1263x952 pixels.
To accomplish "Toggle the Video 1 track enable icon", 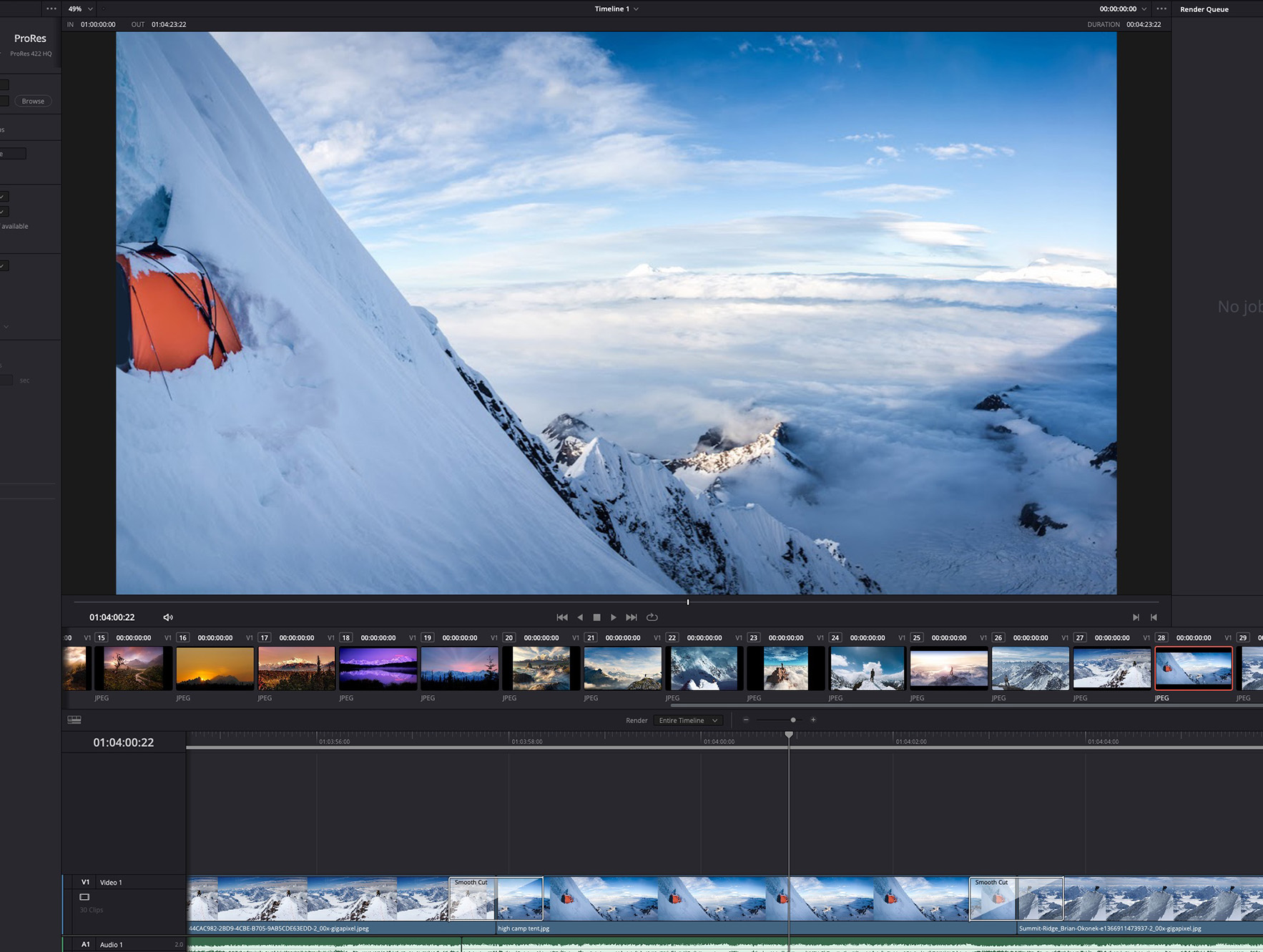I will (x=84, y=897).
